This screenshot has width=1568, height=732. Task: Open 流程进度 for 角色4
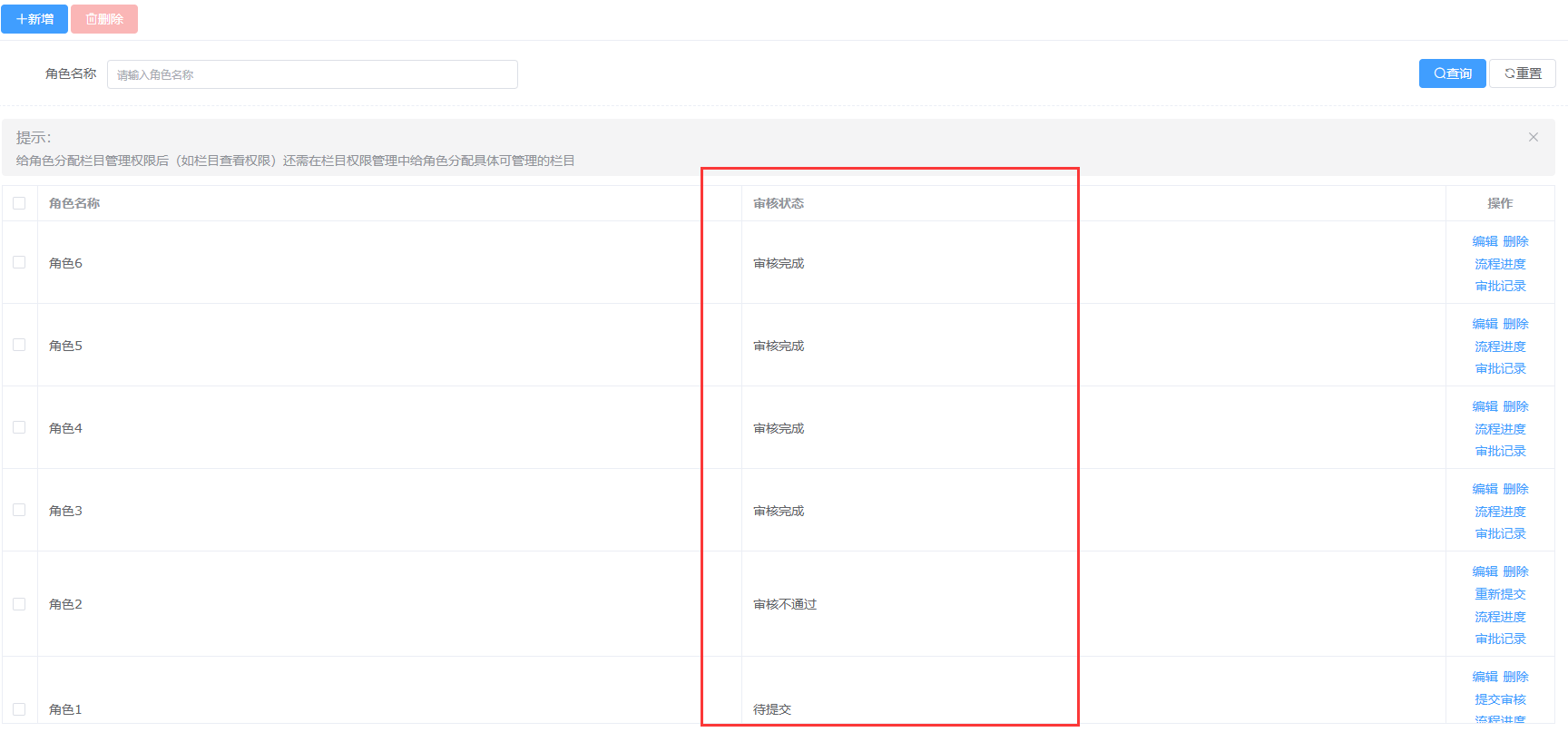[1500, 429]
